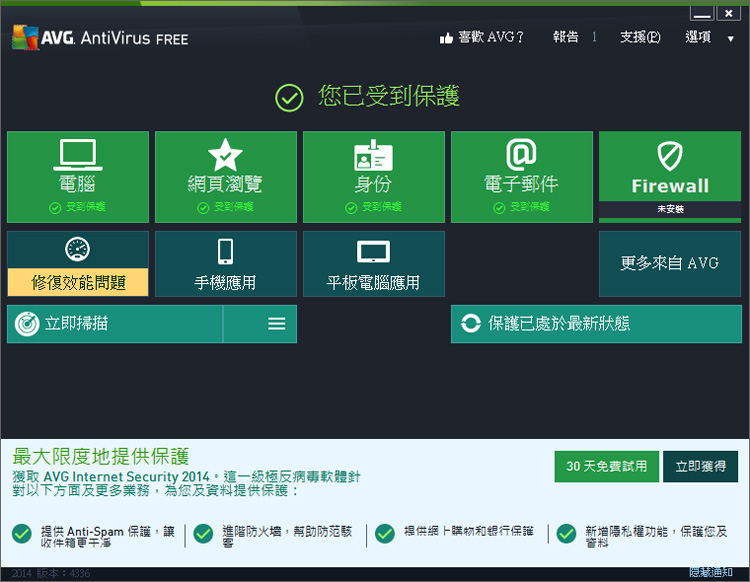Close the AVG window
The image size is (750, 582).
(x=728, y=13)
